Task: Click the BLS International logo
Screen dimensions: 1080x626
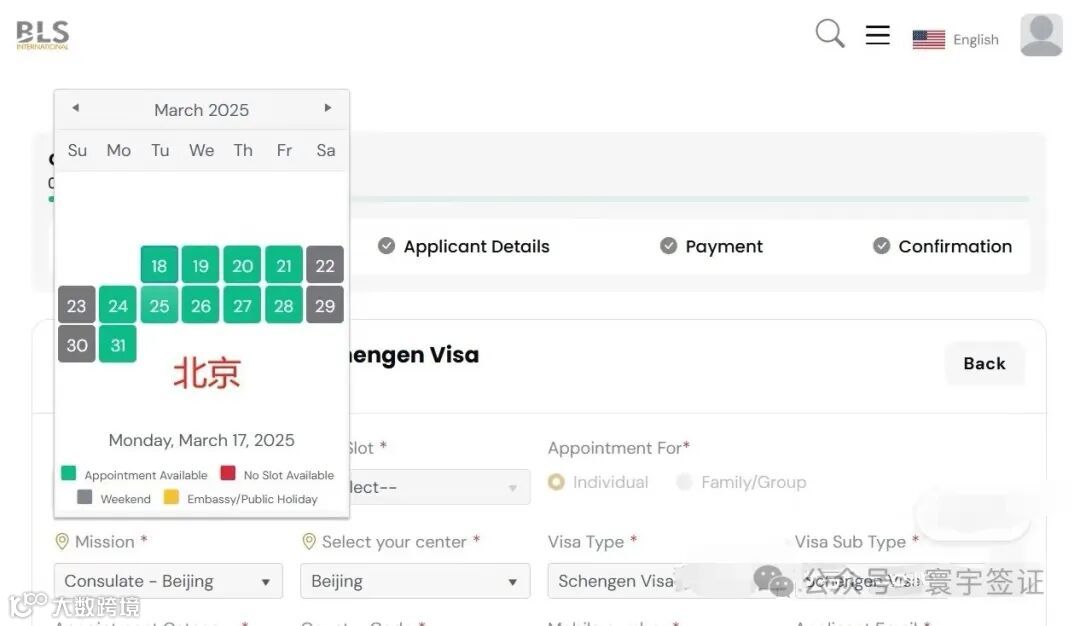Action: click(x=43, y=34)
